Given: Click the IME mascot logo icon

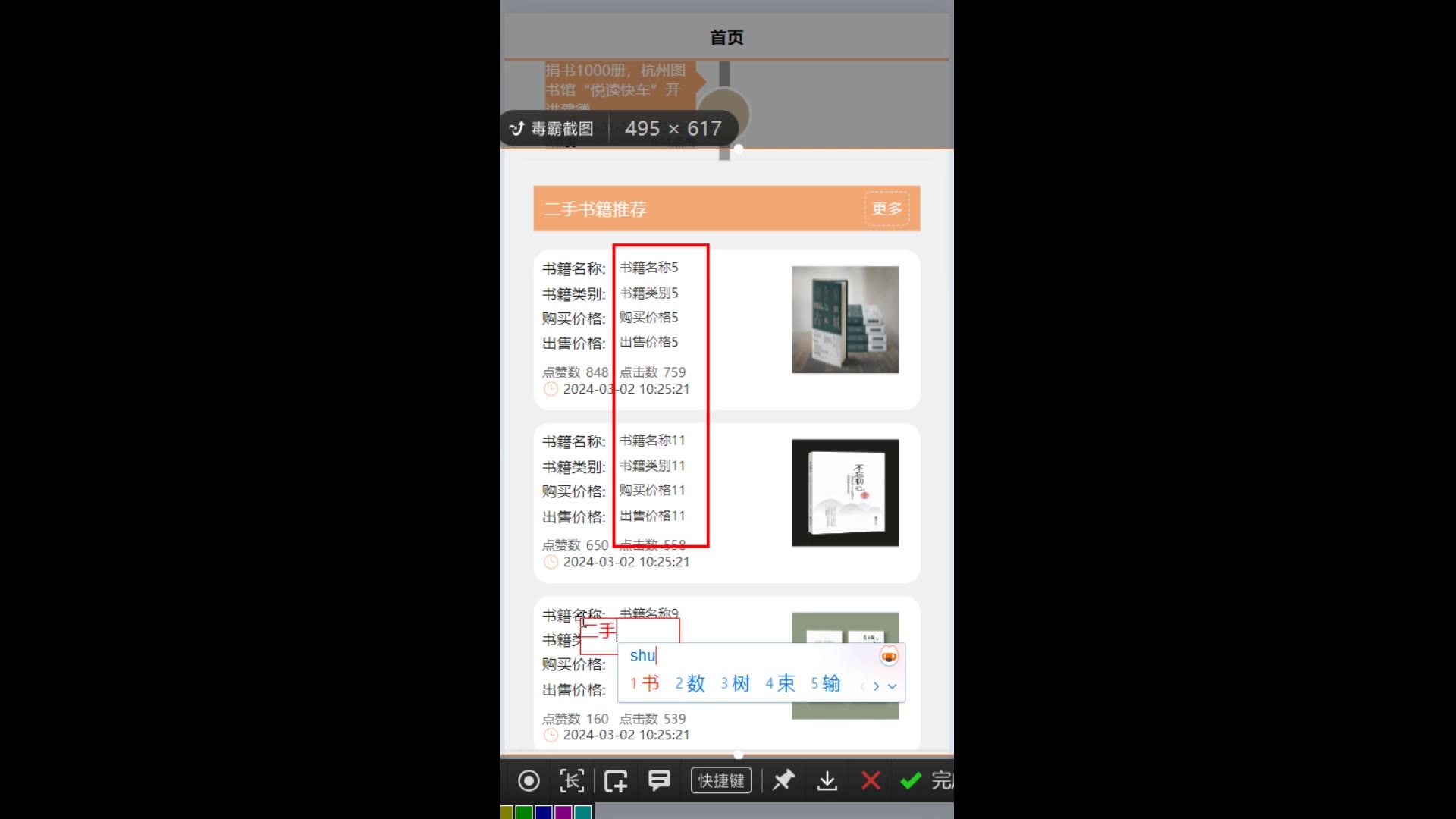Looking at the screenshot, I should [889, 656].
